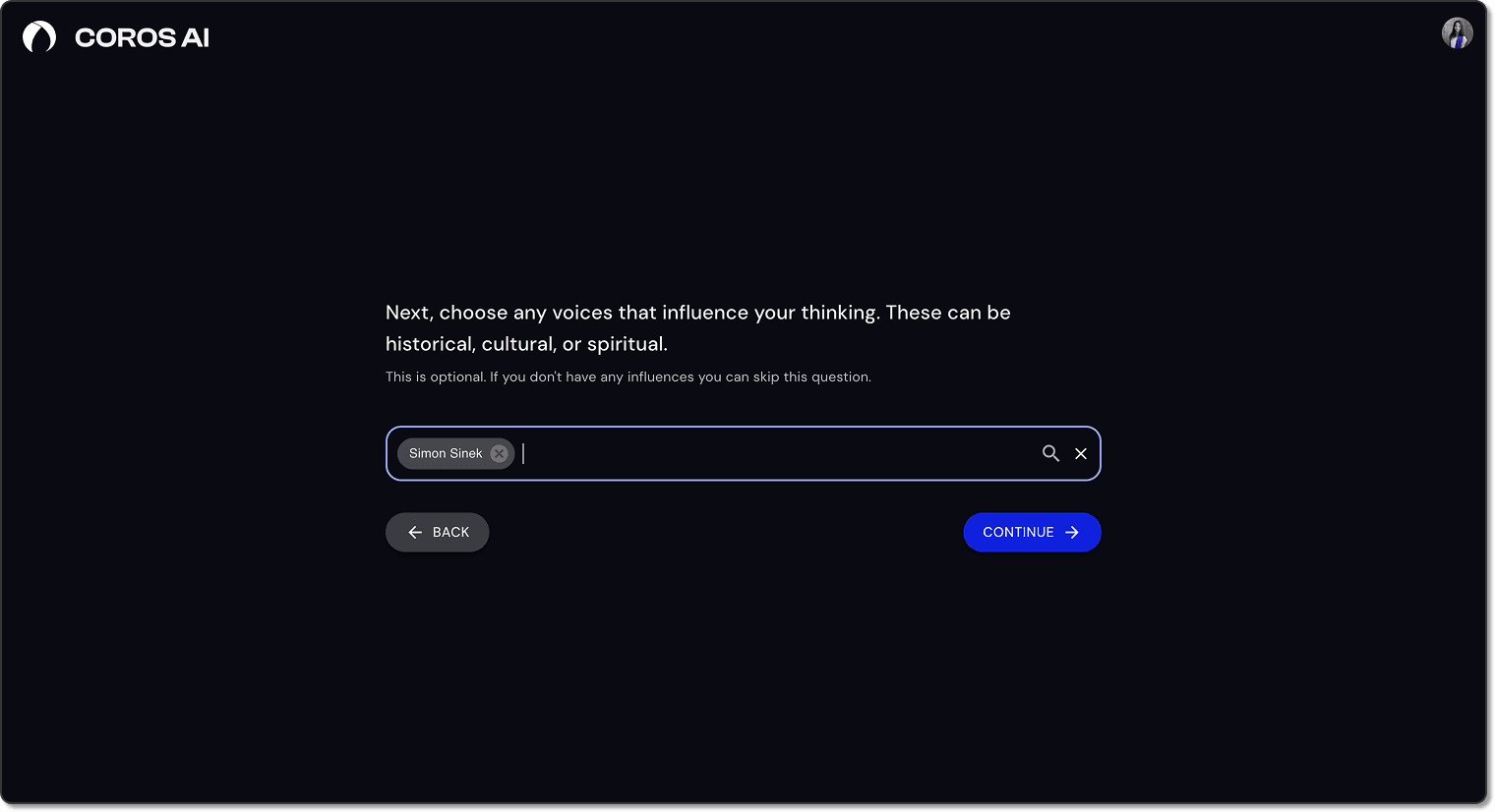This screenshot has width=1495, height=812.
Task: Open the user profile avatar
Action: [x=1457, y=33]
